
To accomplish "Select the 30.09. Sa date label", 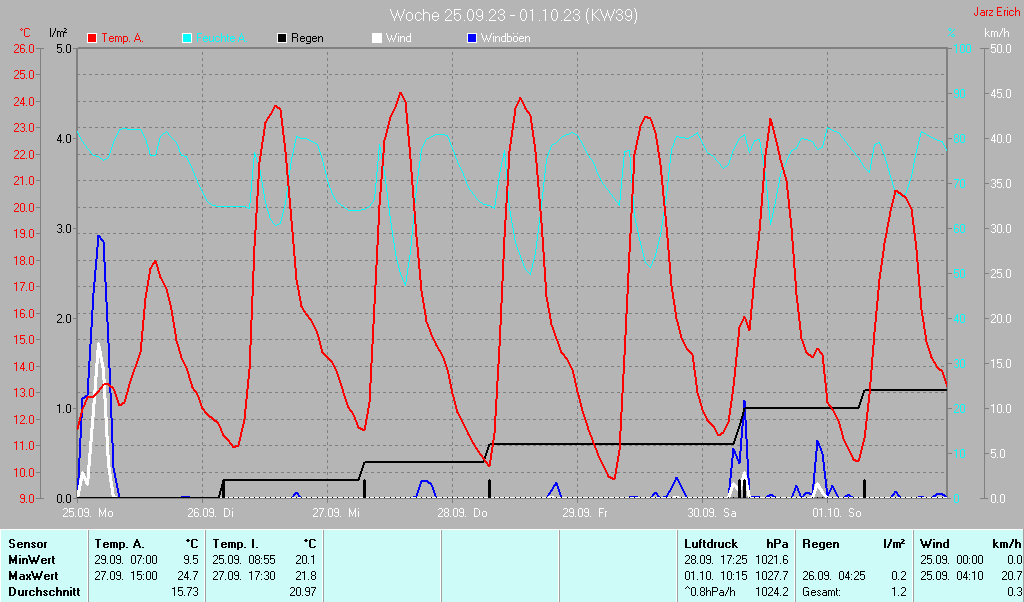I will tap(712, 513).
